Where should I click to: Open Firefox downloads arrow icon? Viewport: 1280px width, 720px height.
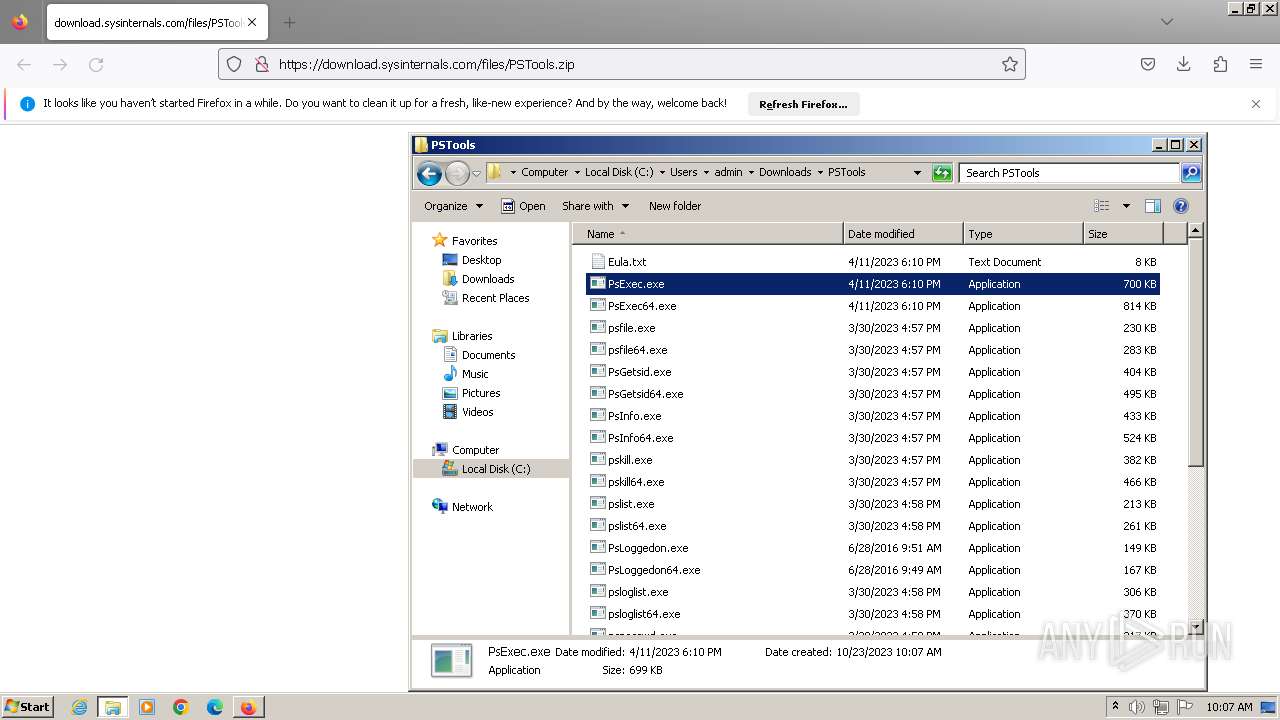pyautogui.click(x=1184, y=64)
